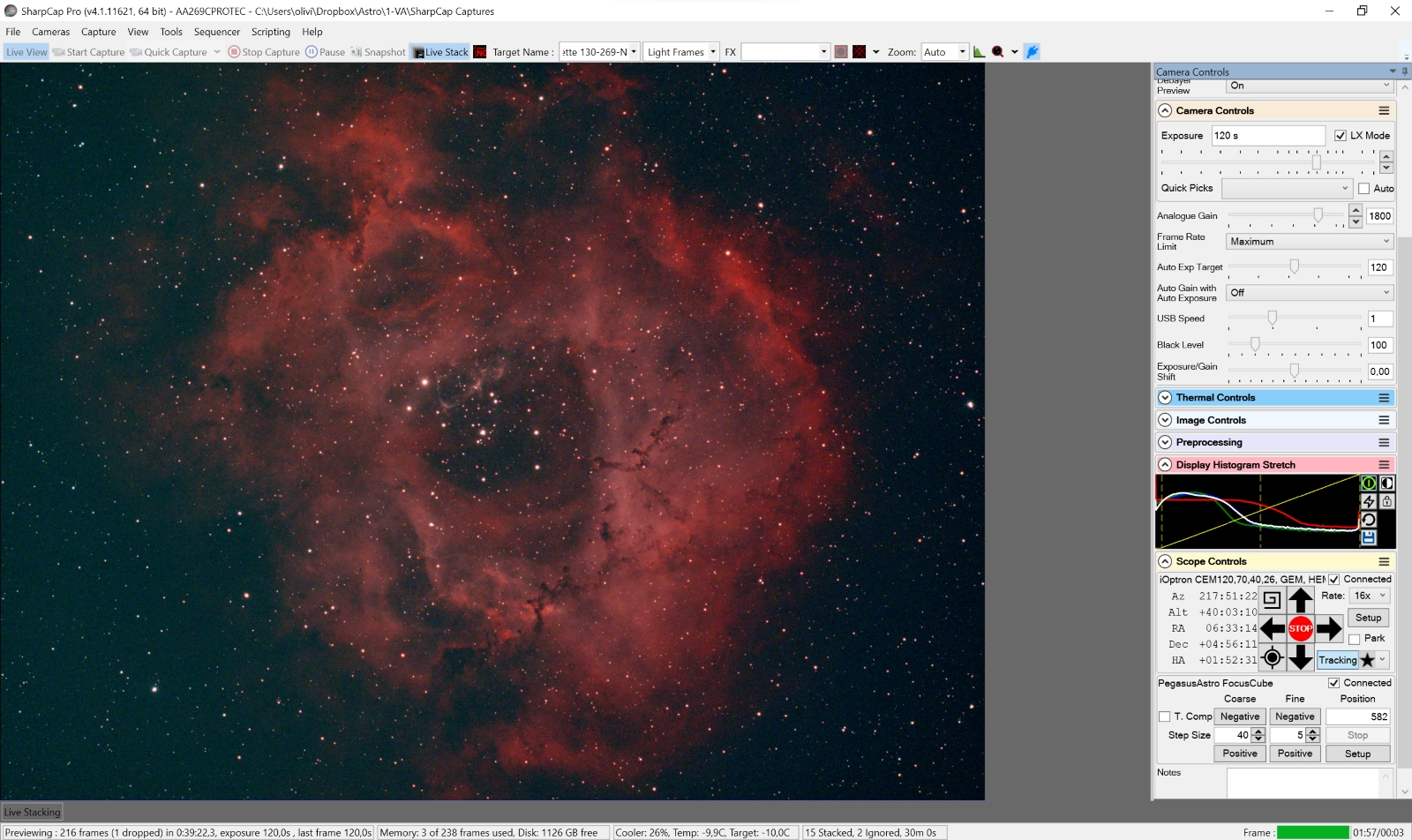Click the lightning auto-stretch icon
Screen dimensions: 1412x840
tap(1369, 501)
